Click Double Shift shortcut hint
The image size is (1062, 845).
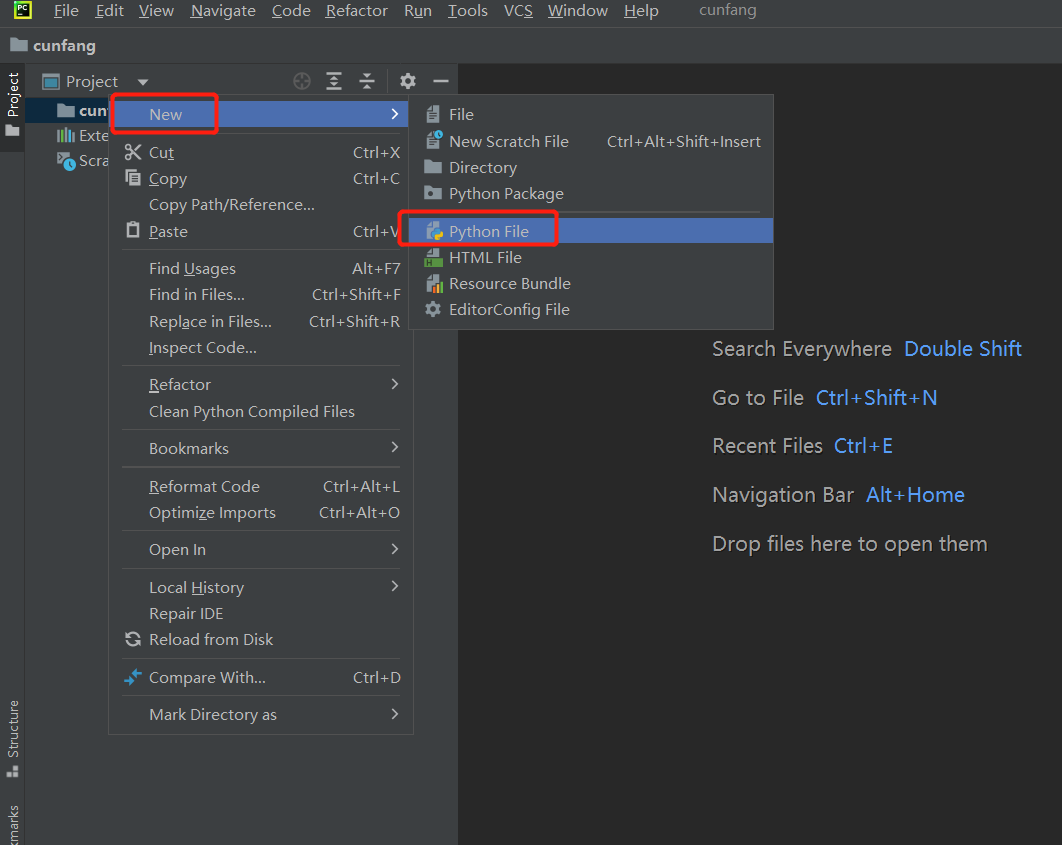tap(962, 349)
